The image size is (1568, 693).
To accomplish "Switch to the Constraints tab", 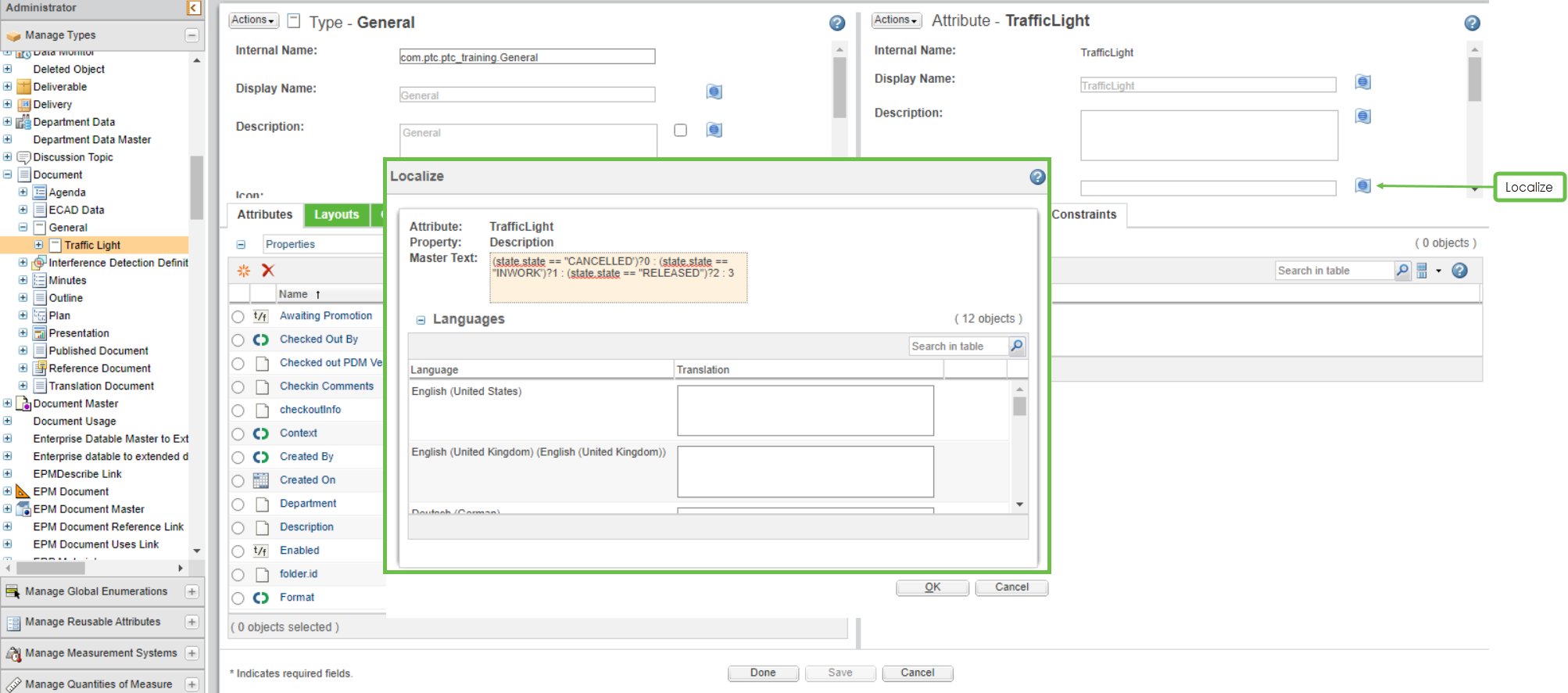I will [1084, 214].
